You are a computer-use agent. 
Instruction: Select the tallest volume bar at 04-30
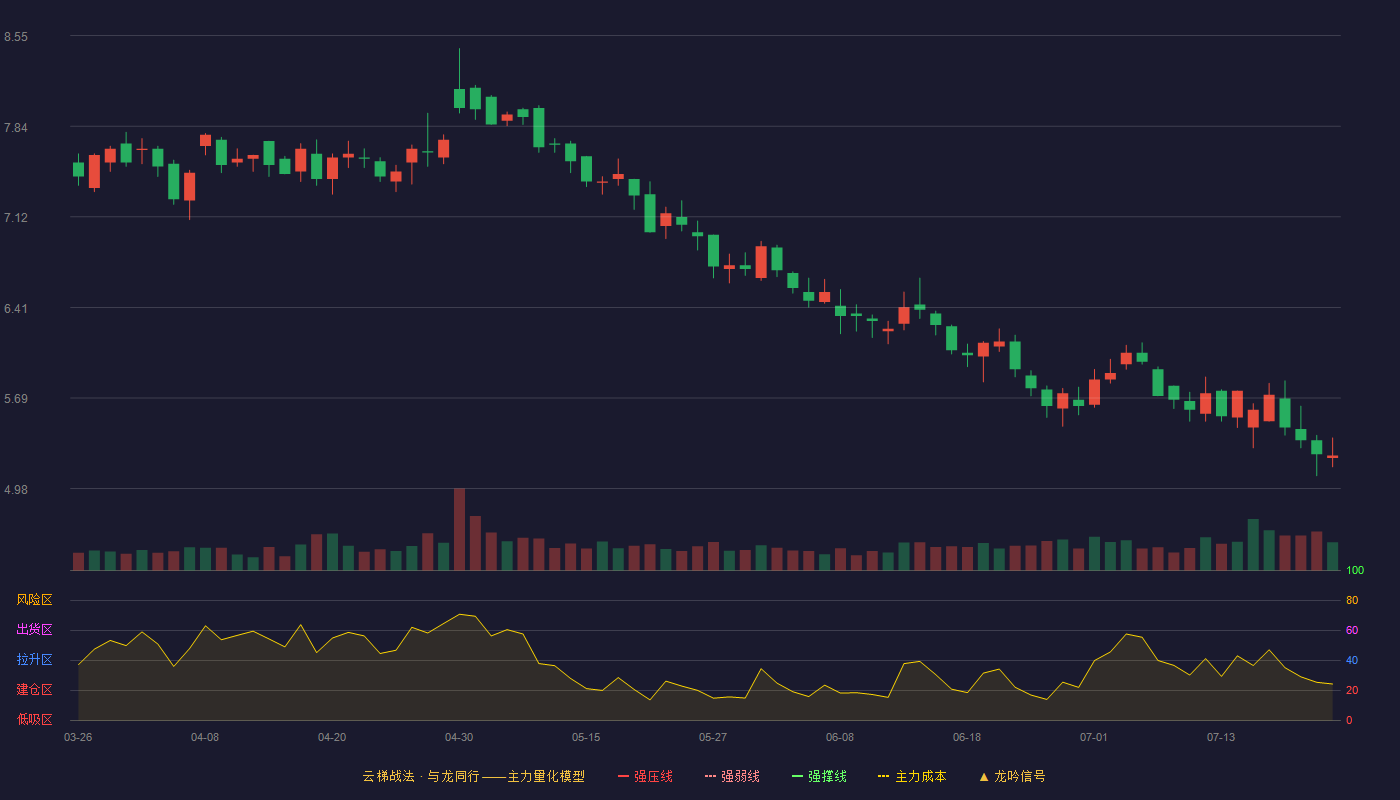(459, 529)
